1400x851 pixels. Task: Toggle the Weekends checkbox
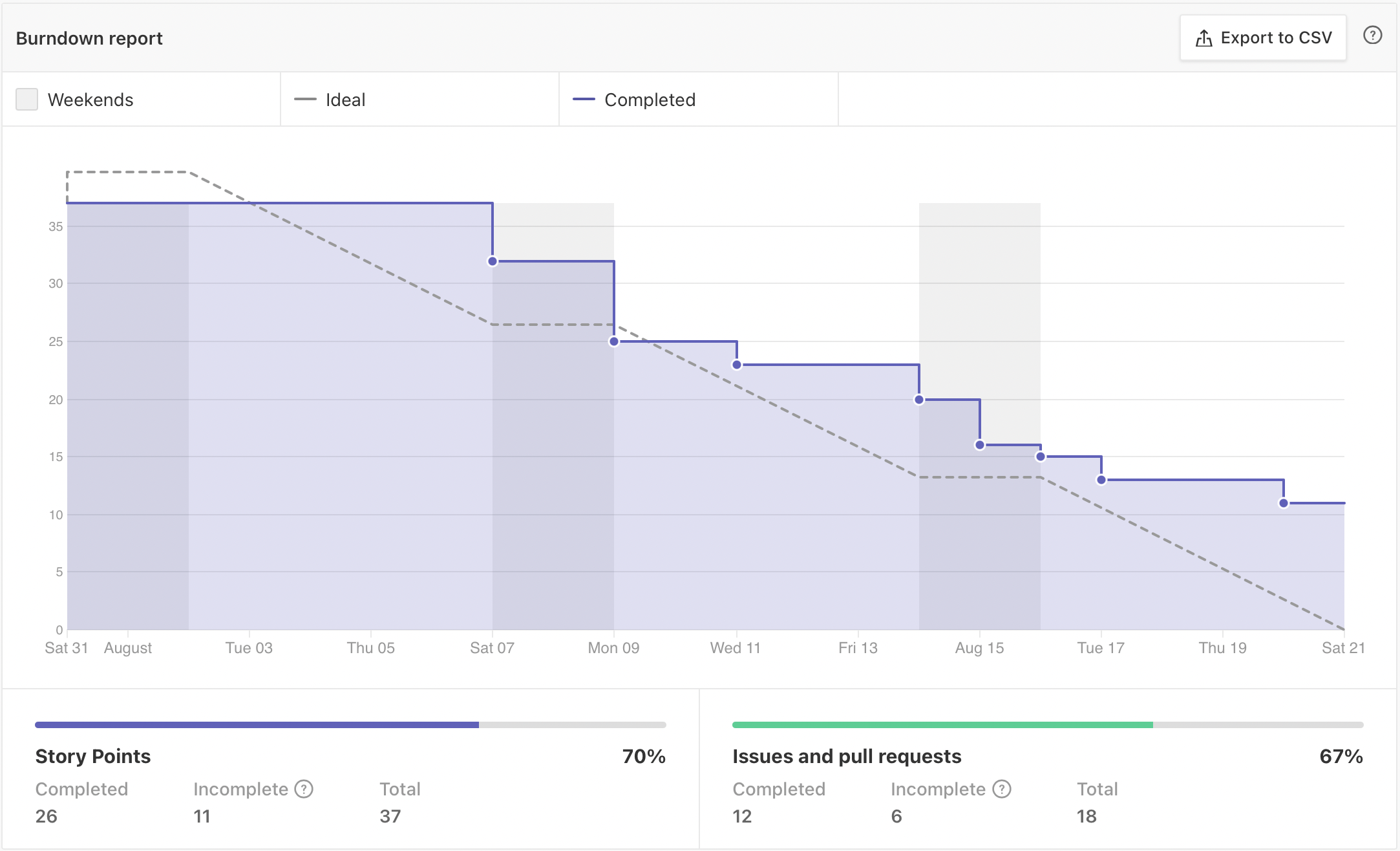pyautogui.click(x=27, y=100)
